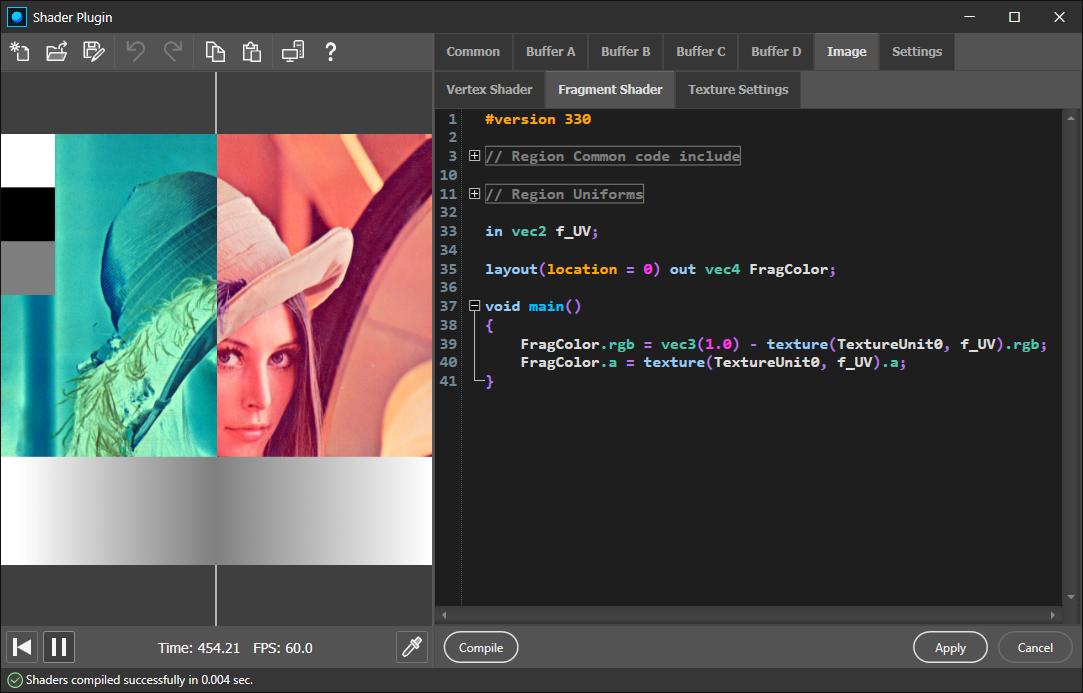This screenshot has height=693, width=1083.
Task: Click the 'FragColor.a' assignment line
Action: point(713,362)
